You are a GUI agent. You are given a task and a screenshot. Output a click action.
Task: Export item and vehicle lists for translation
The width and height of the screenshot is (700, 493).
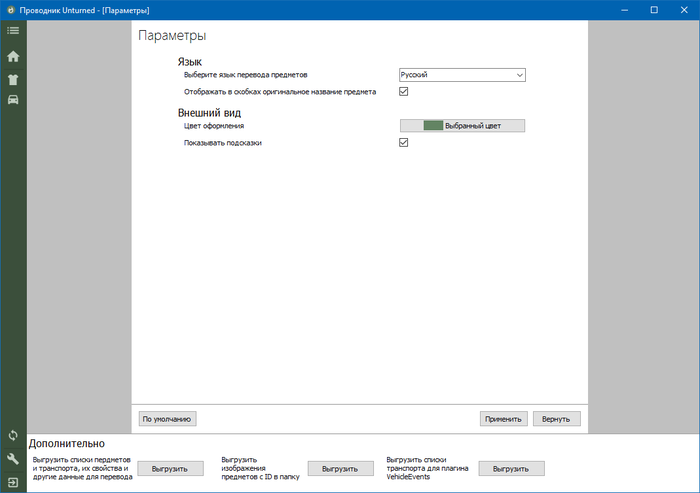170,468
